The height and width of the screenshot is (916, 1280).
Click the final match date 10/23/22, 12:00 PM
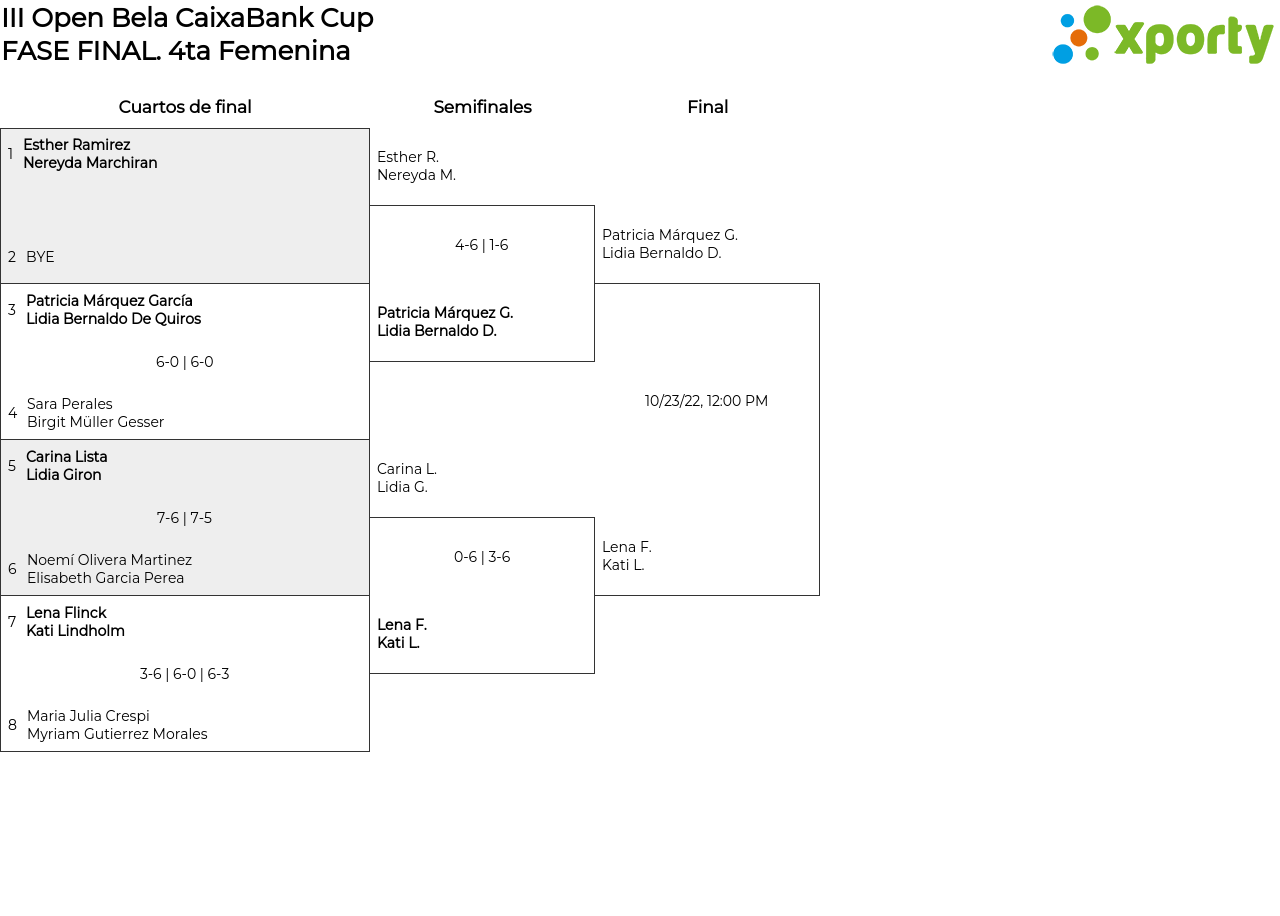706,401
